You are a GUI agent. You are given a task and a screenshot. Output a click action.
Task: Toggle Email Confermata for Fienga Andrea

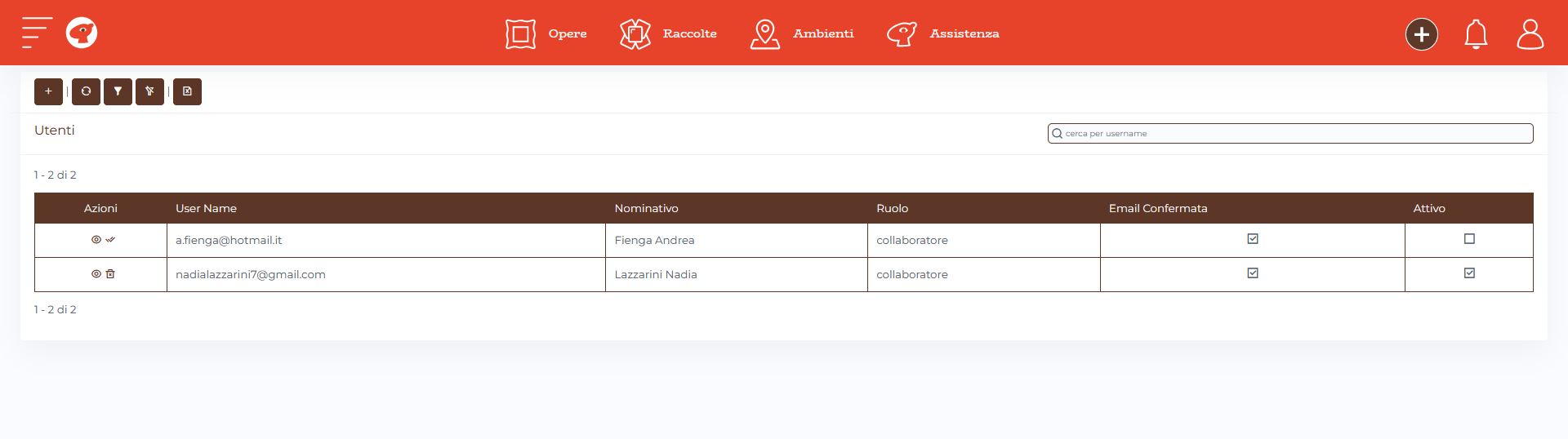pos(1253,239)
